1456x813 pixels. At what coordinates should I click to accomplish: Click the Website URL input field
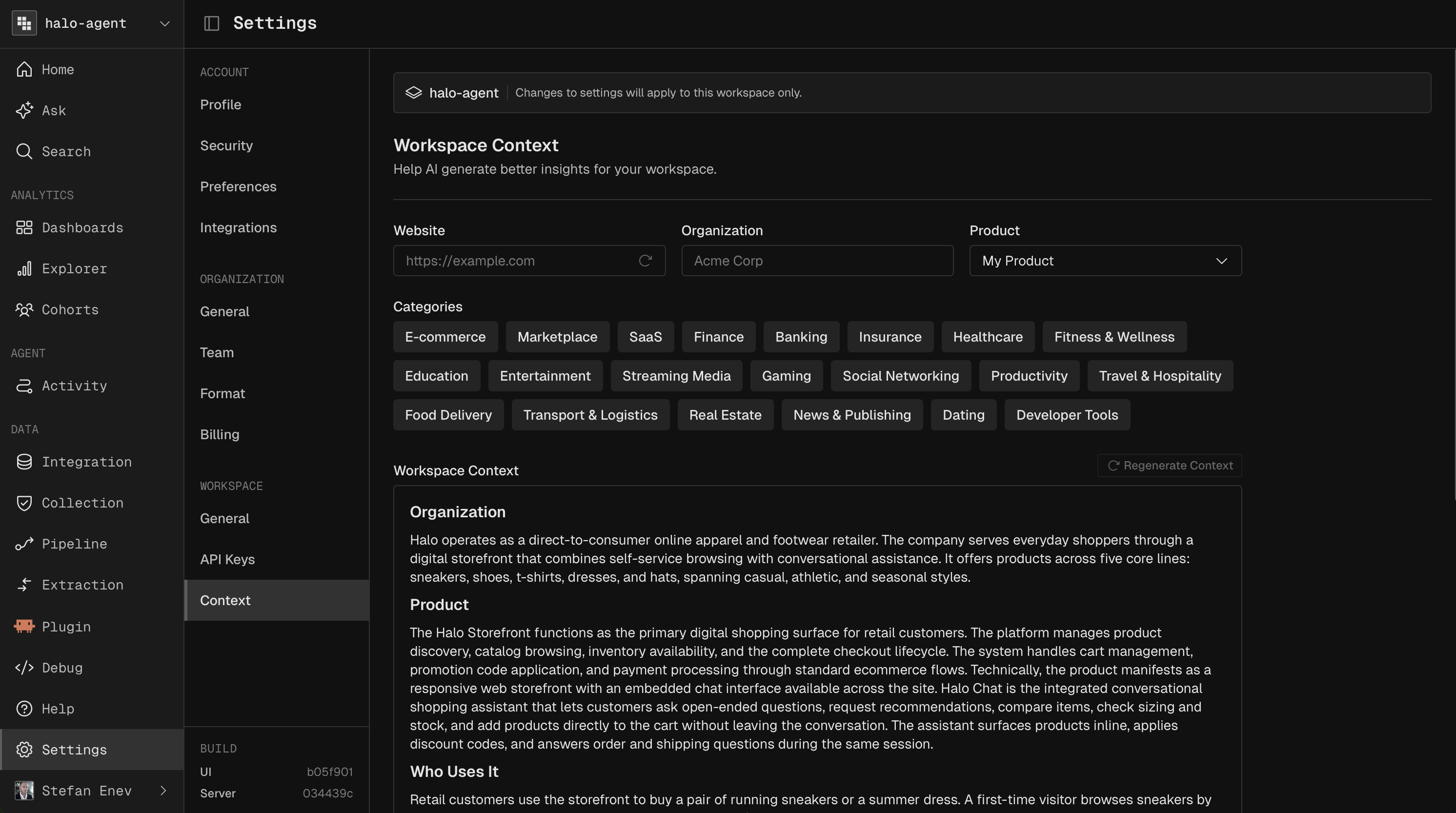click(529, 261)
